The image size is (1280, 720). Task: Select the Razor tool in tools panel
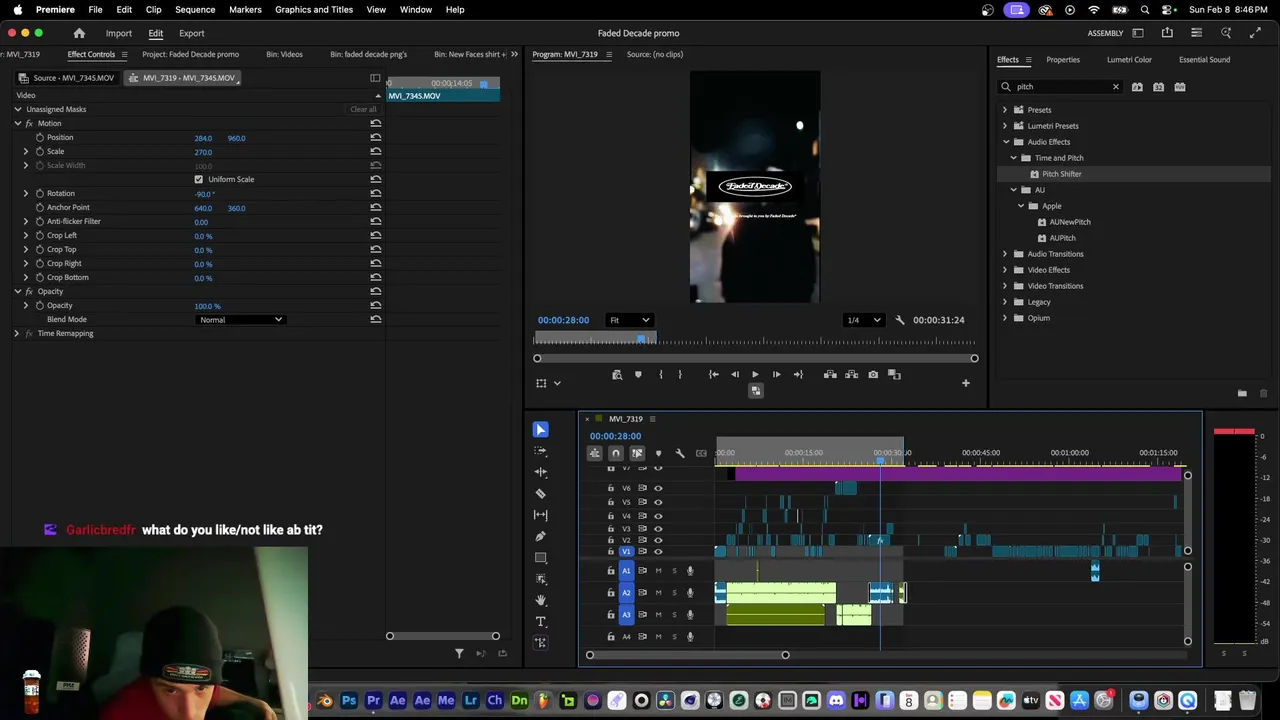[x=541, y=494]
